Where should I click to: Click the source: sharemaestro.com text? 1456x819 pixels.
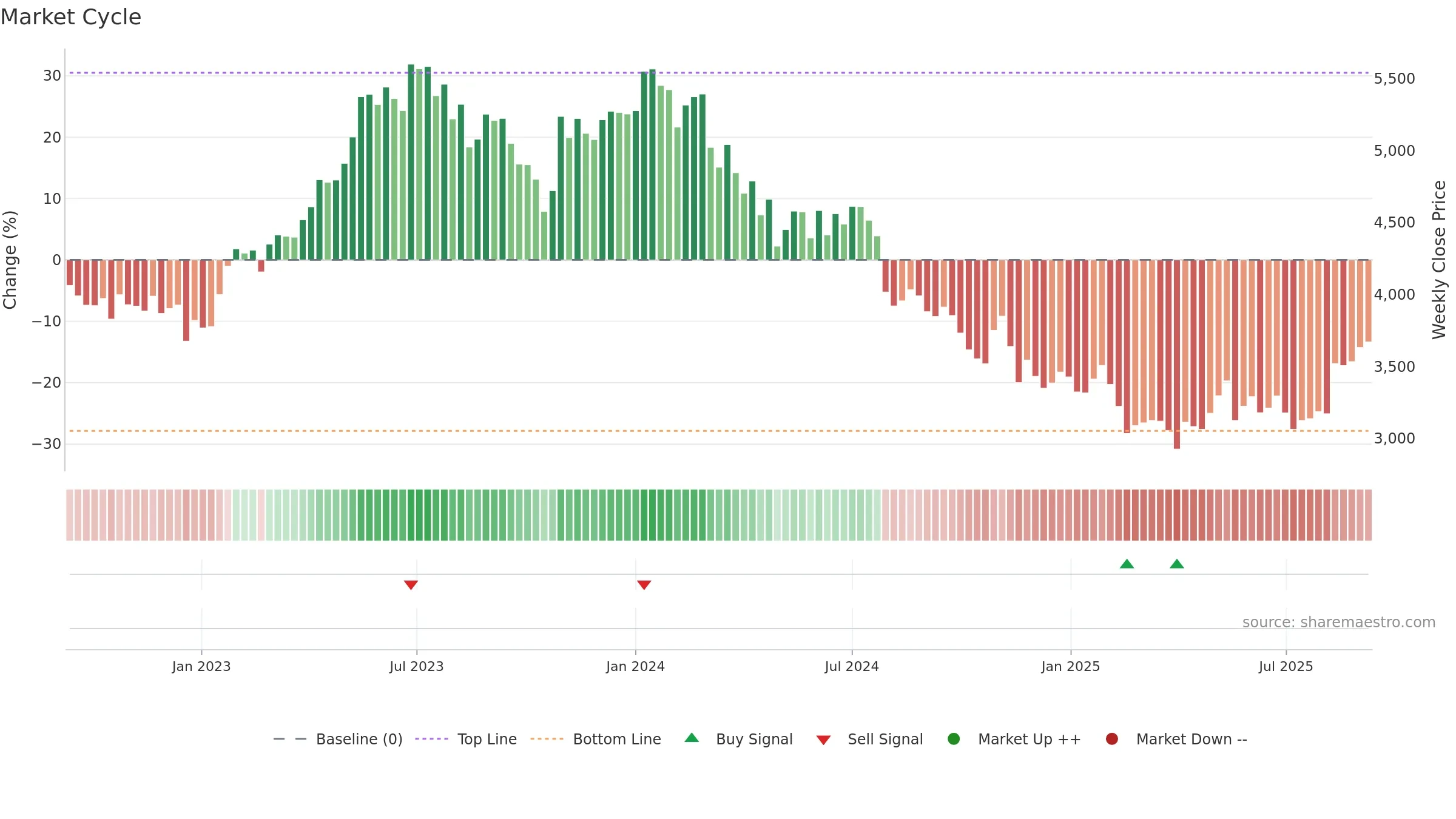pyautogui.click(x=1339, y=622)
